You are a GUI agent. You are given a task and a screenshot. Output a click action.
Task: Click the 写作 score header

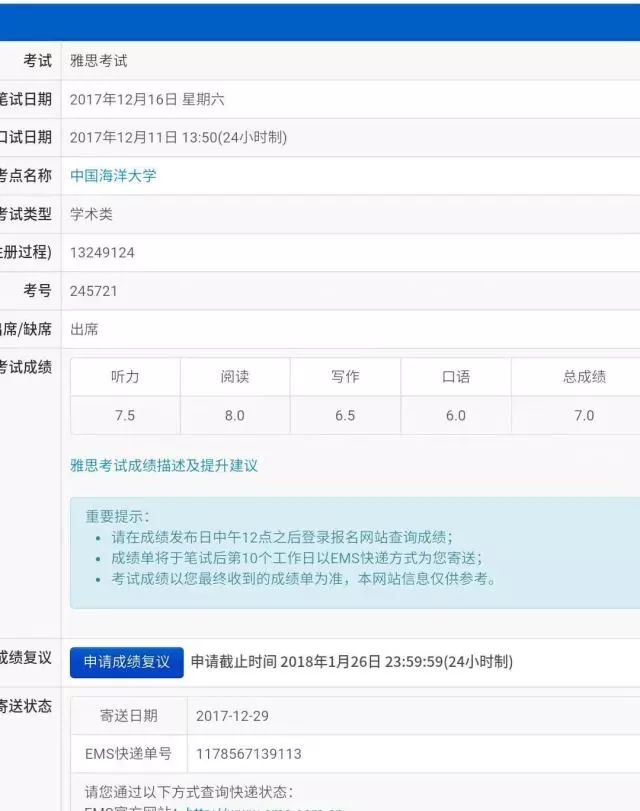point(345,377)
